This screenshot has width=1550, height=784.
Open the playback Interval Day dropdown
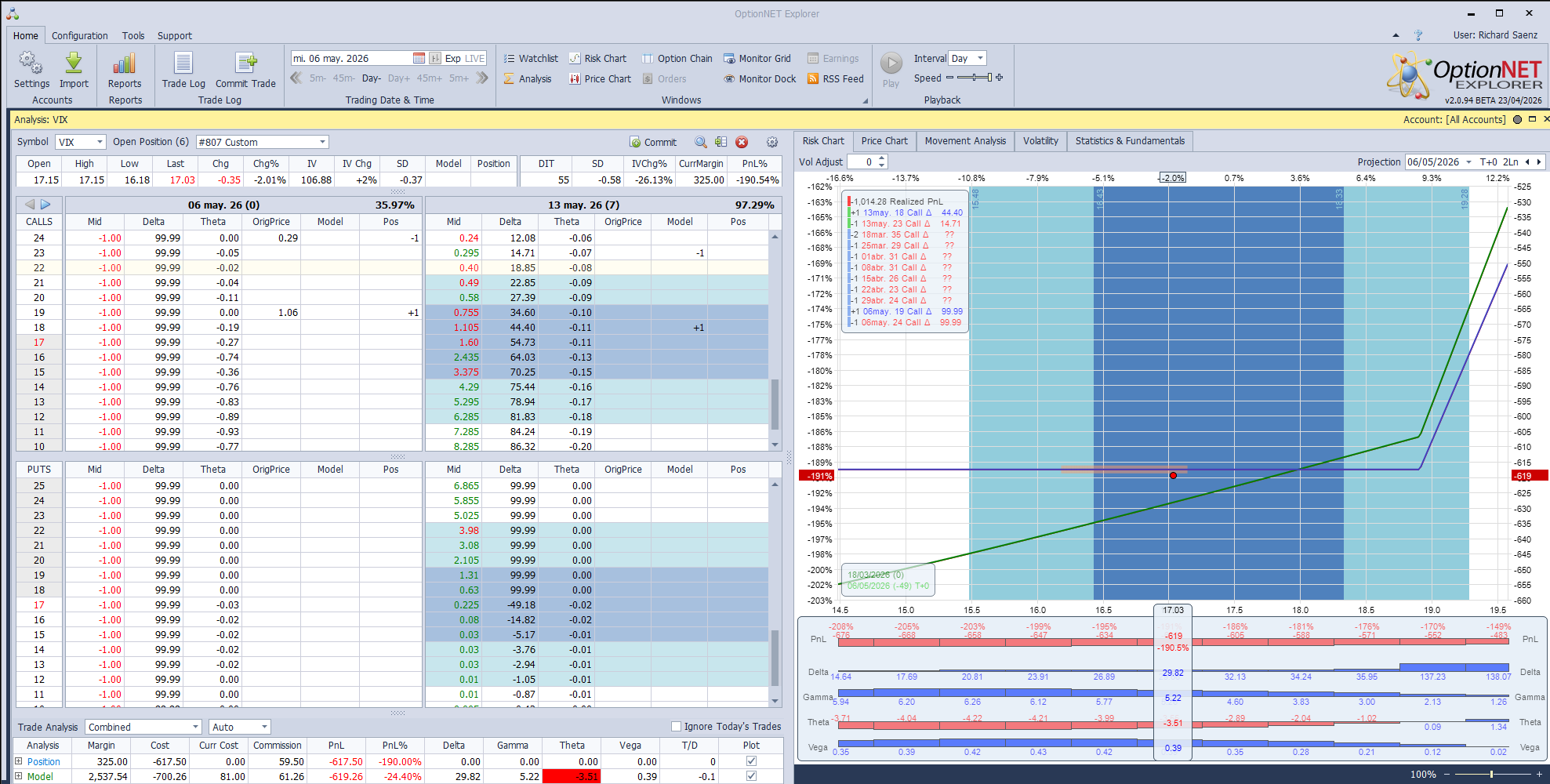(980, 58)
